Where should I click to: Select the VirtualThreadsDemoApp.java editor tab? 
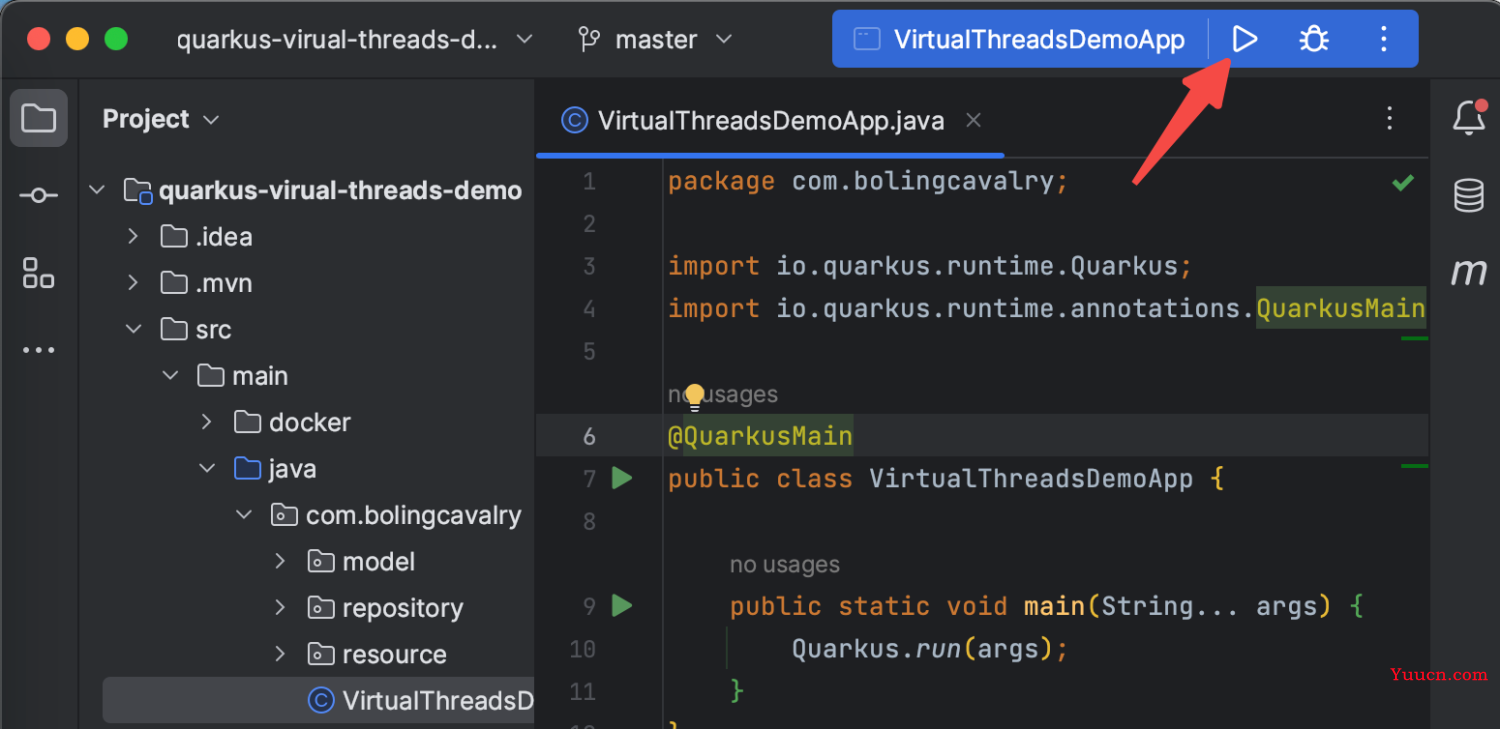pos(770,121)
